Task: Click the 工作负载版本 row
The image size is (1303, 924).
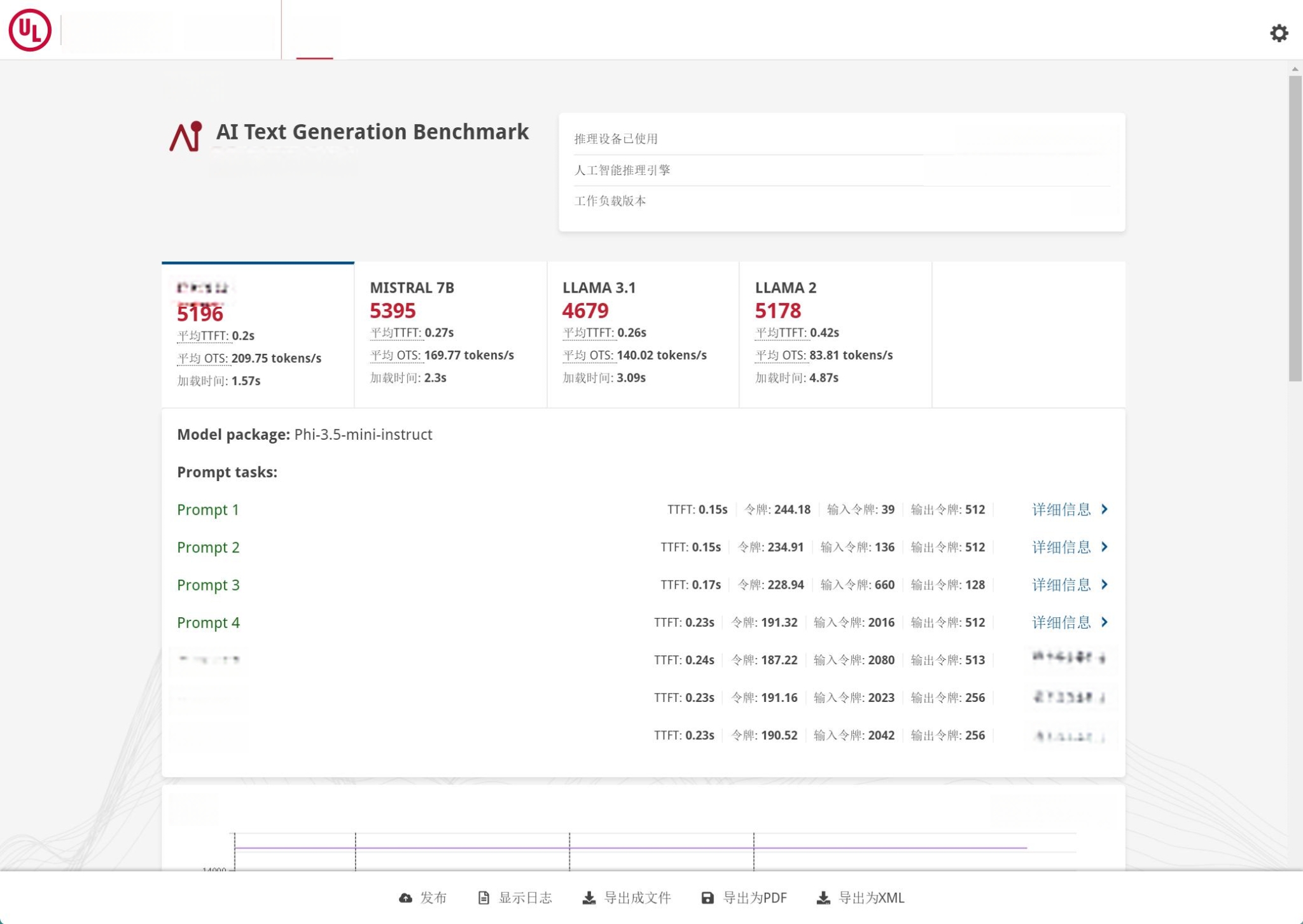Action: [842, 201]
